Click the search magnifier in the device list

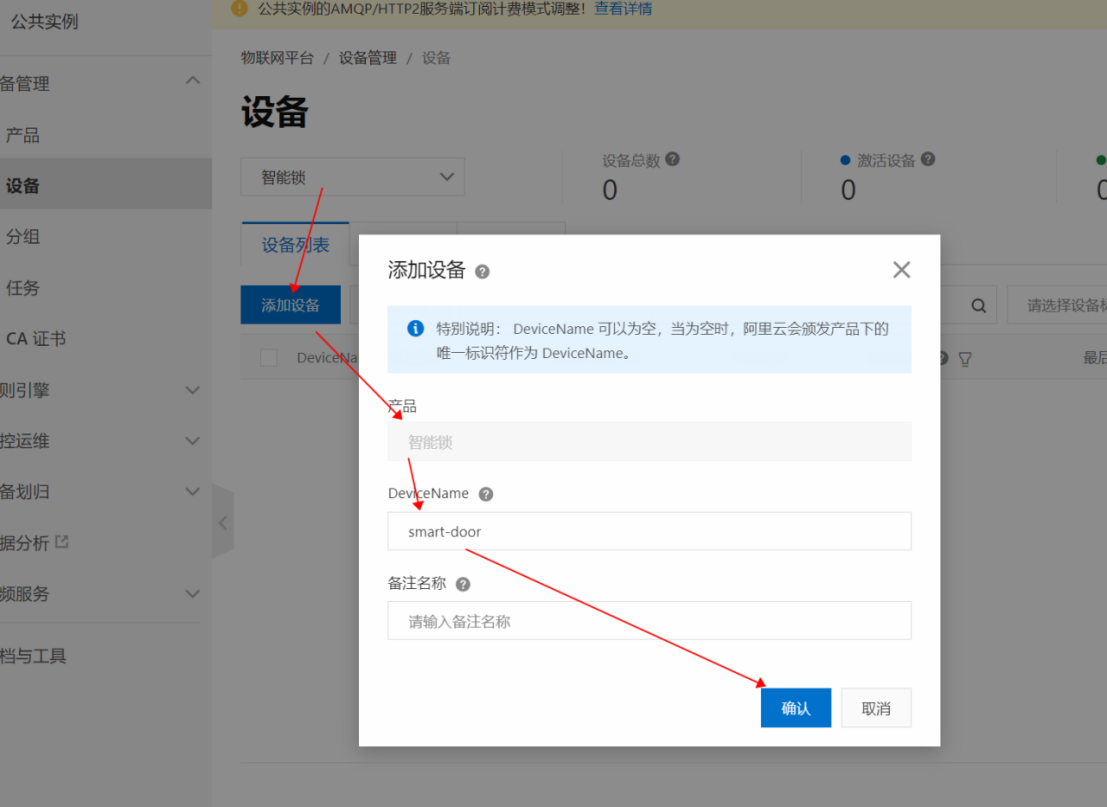point(978,305)
